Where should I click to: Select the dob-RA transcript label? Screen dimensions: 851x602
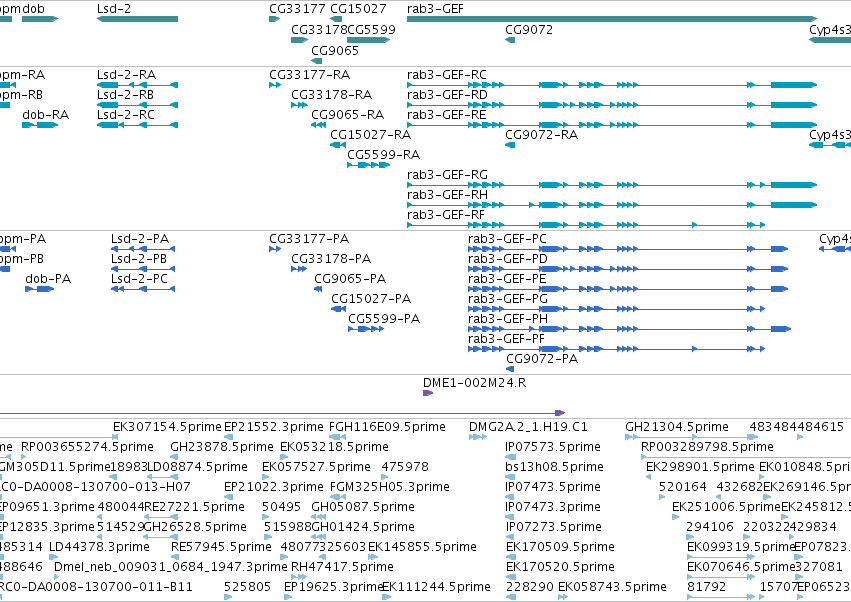tap(46, 115)
